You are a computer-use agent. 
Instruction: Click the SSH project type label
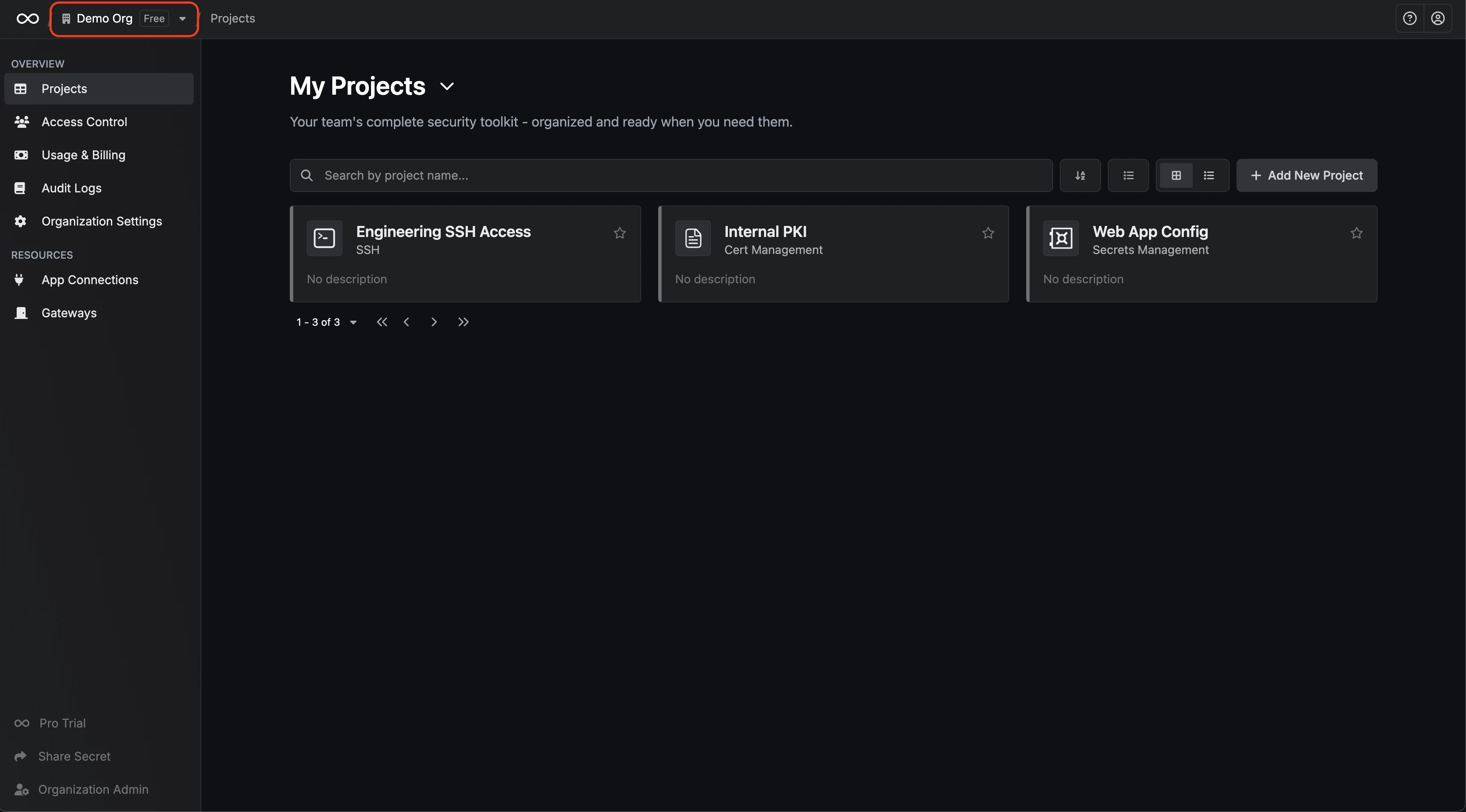368,250
